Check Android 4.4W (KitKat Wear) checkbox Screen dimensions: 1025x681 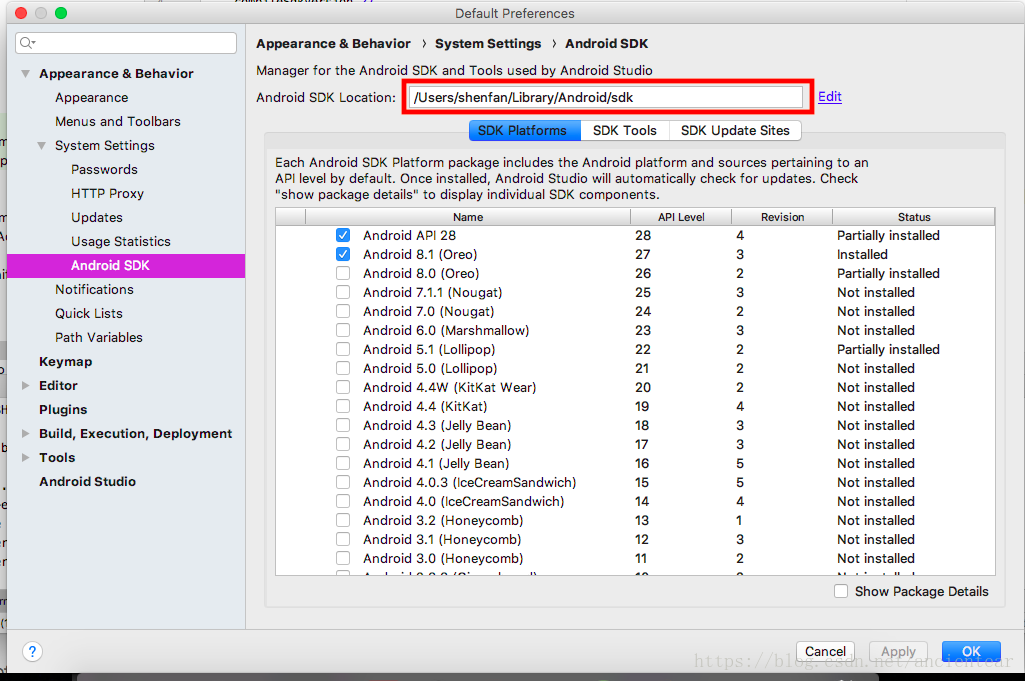tap(343, 387)
